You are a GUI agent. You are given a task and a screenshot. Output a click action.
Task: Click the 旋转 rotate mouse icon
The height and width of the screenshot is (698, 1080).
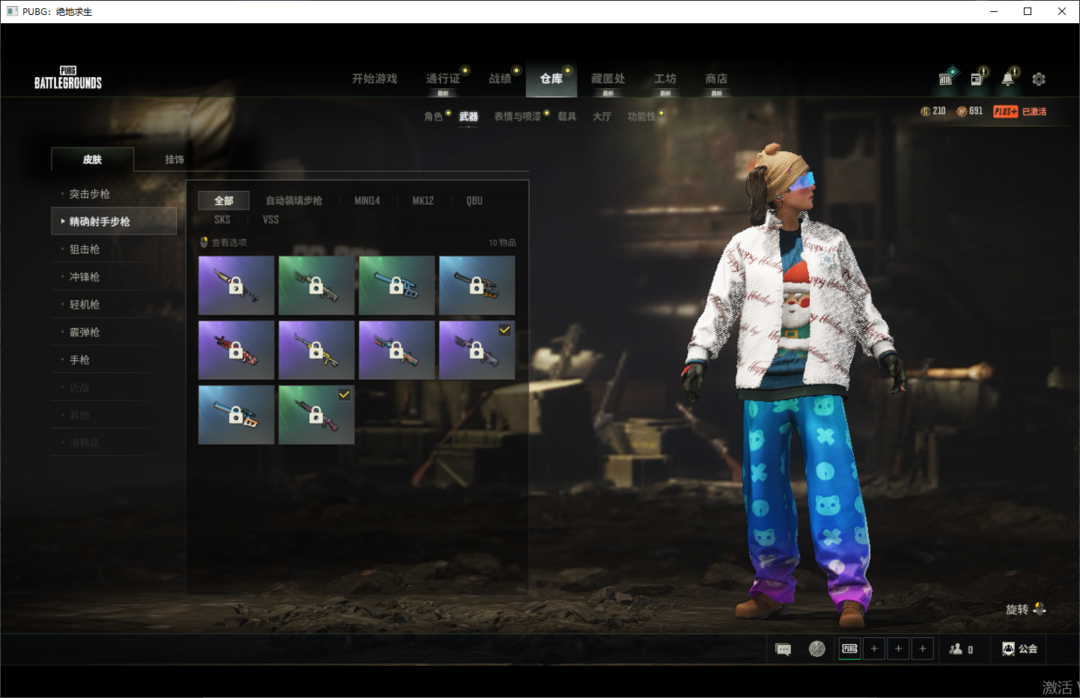pos(1039,609)
